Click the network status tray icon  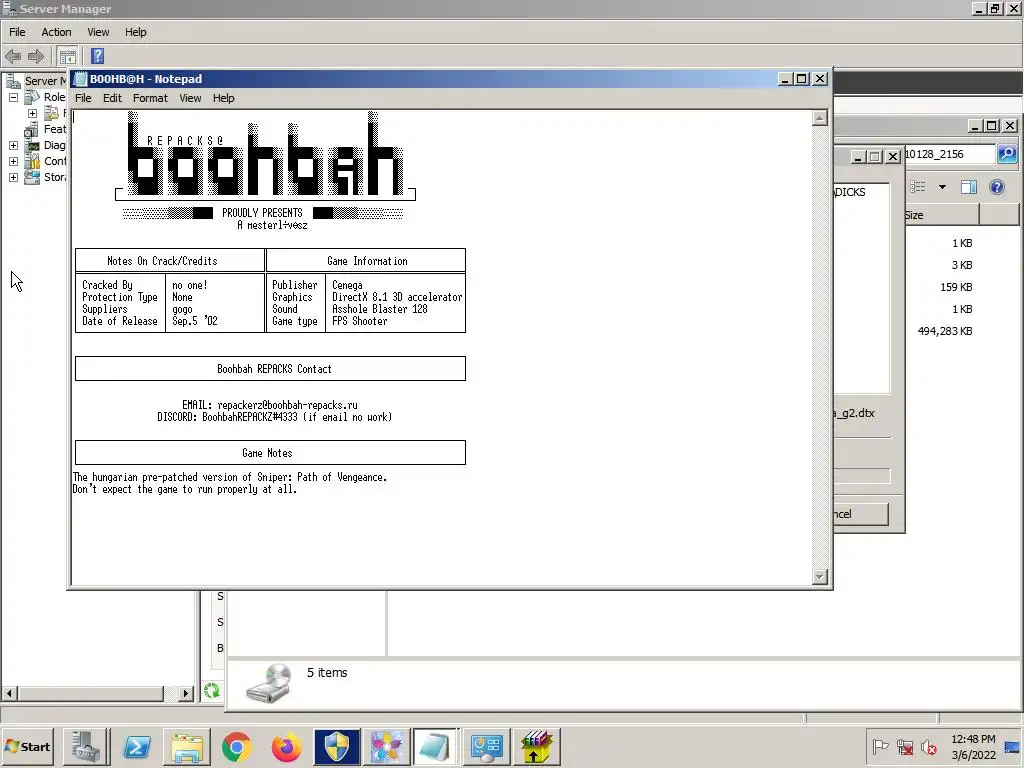coord(904,746)
